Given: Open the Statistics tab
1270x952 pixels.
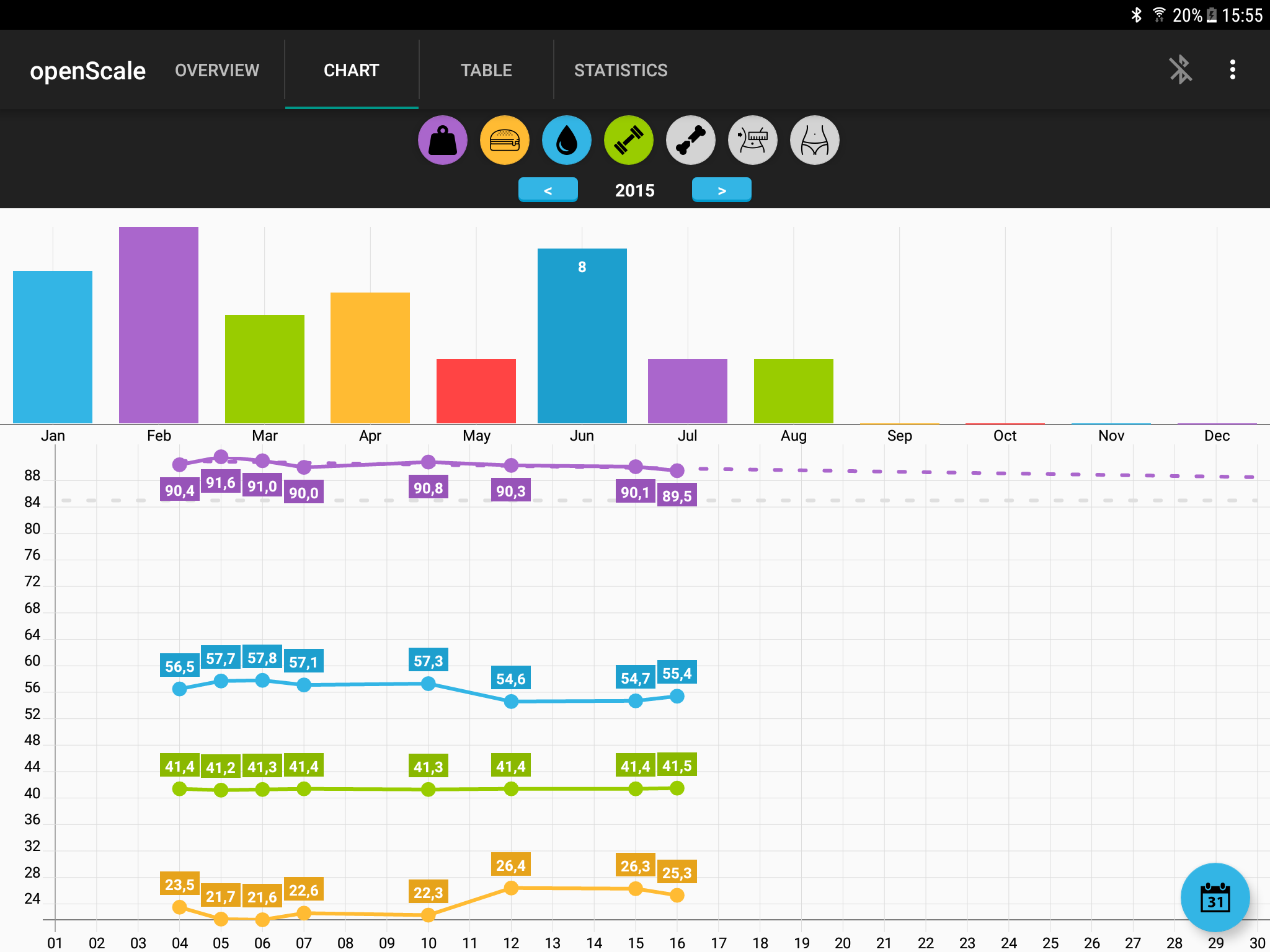Looking at the screenshot, I should point(621,70).
